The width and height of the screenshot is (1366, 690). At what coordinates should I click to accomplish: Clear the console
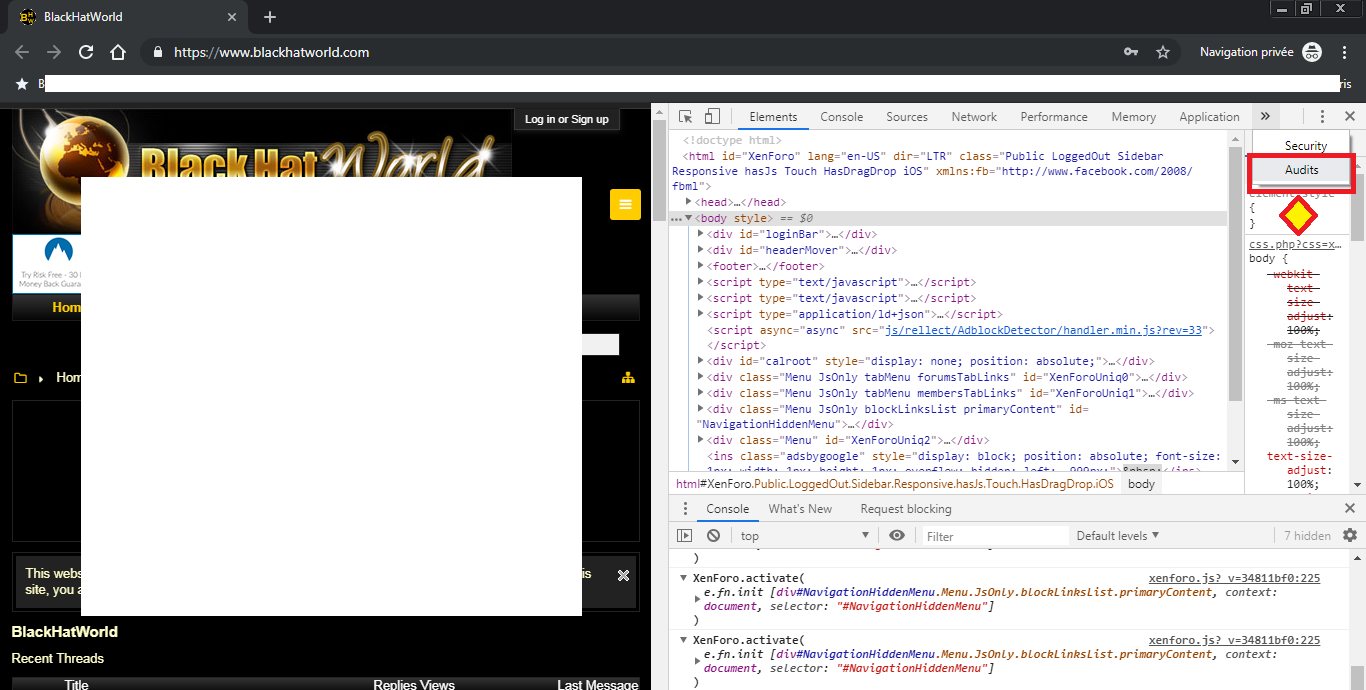tap(714, 536)
